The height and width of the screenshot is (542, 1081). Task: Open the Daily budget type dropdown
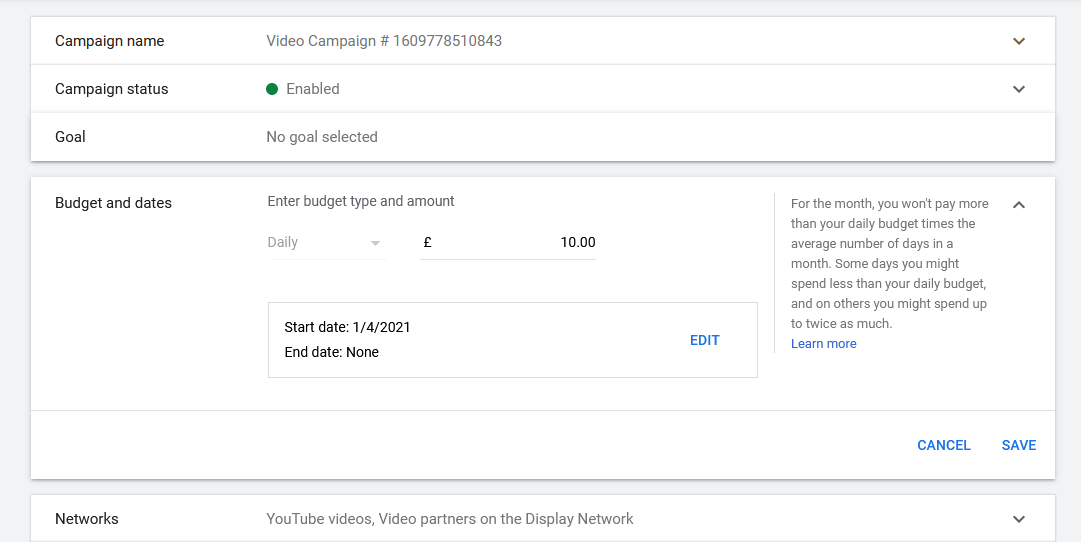pyautogui.click(x=327, y=243)
